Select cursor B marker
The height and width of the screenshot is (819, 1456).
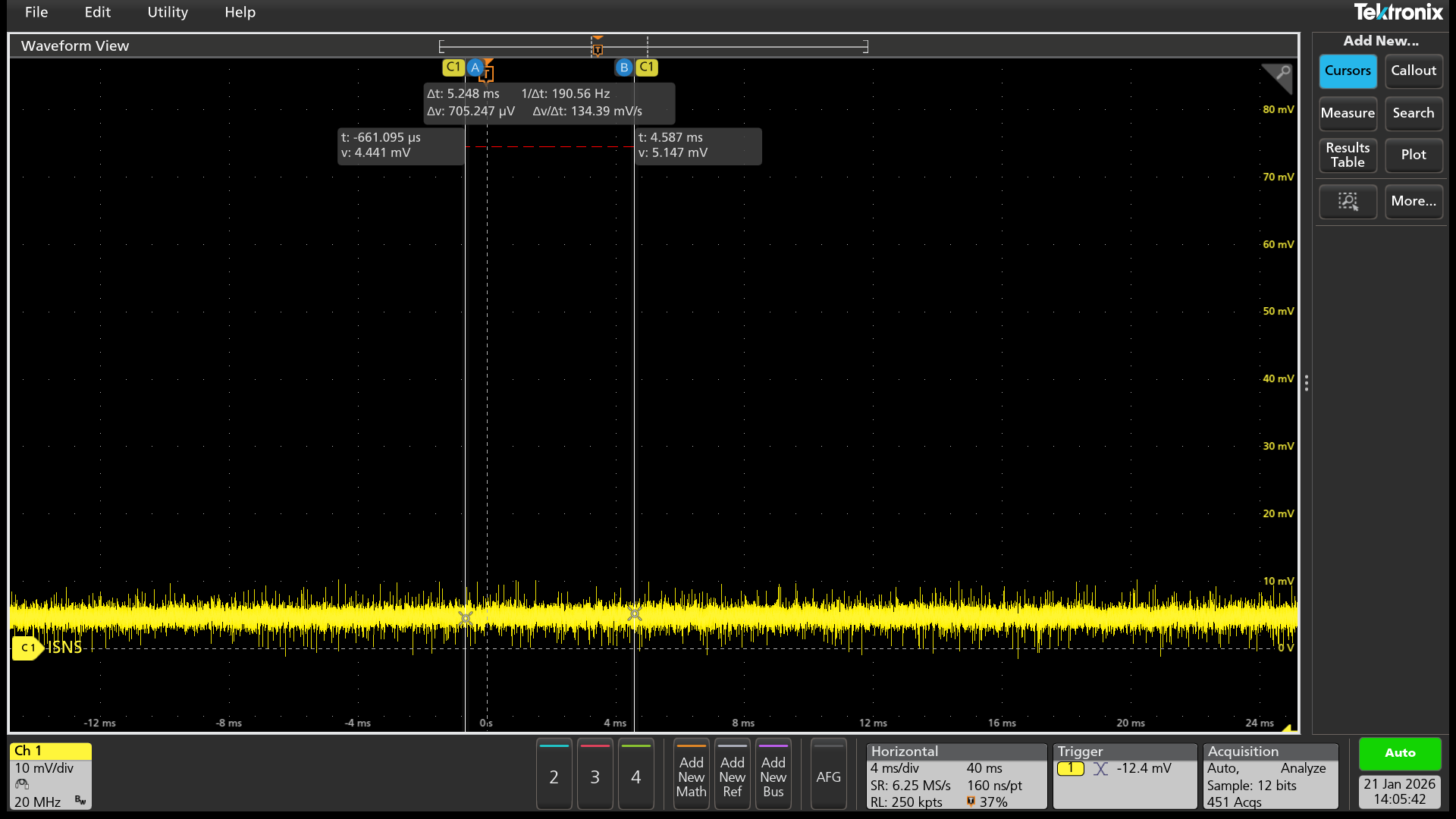tap(623, 67)
